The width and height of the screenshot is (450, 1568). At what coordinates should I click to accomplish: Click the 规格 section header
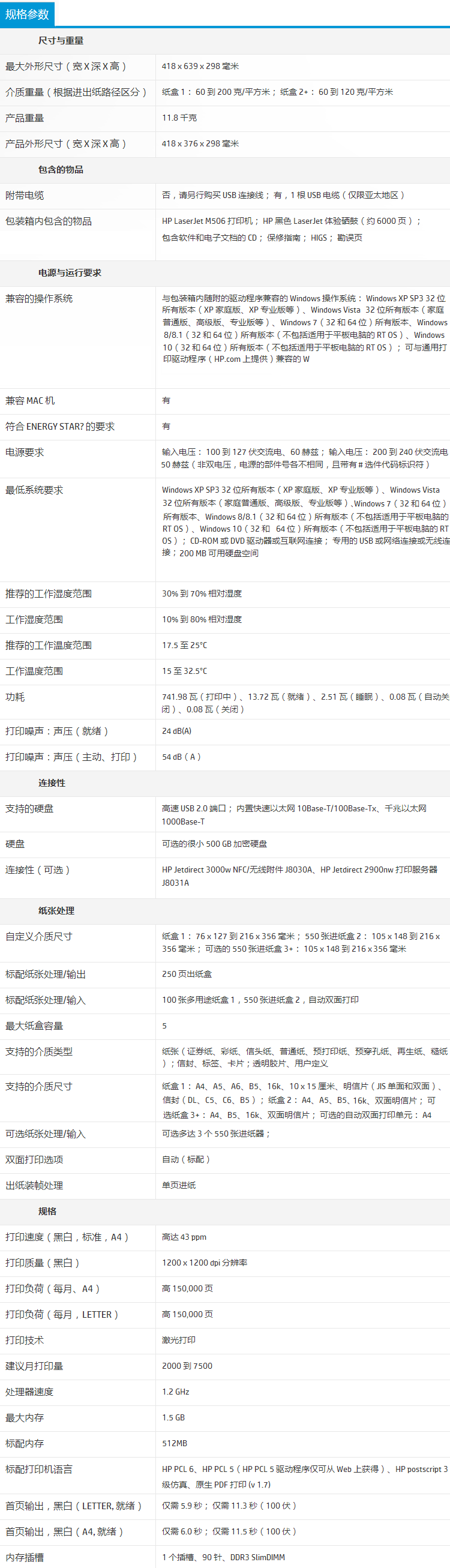click(x=47, y=1212)
